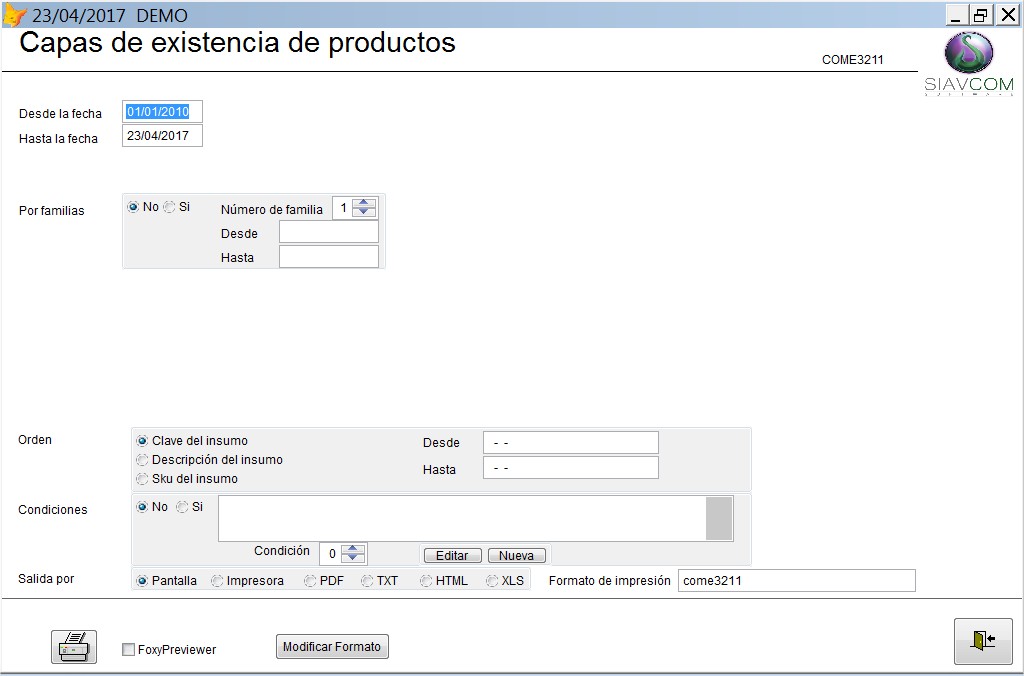The height and width of the screenshot is (676, 1024).
Task: Click the Desde la fecha field
Action: 162,112
